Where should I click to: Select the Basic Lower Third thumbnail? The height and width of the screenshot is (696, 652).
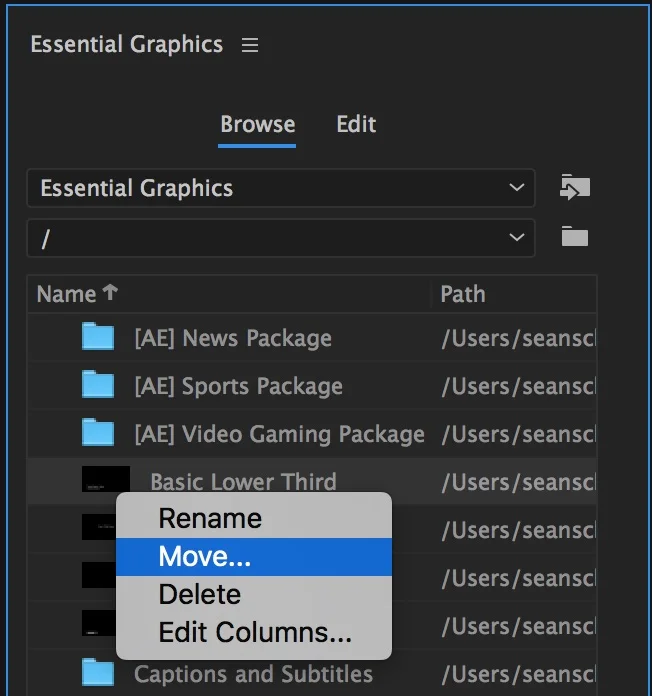[106, 478]
